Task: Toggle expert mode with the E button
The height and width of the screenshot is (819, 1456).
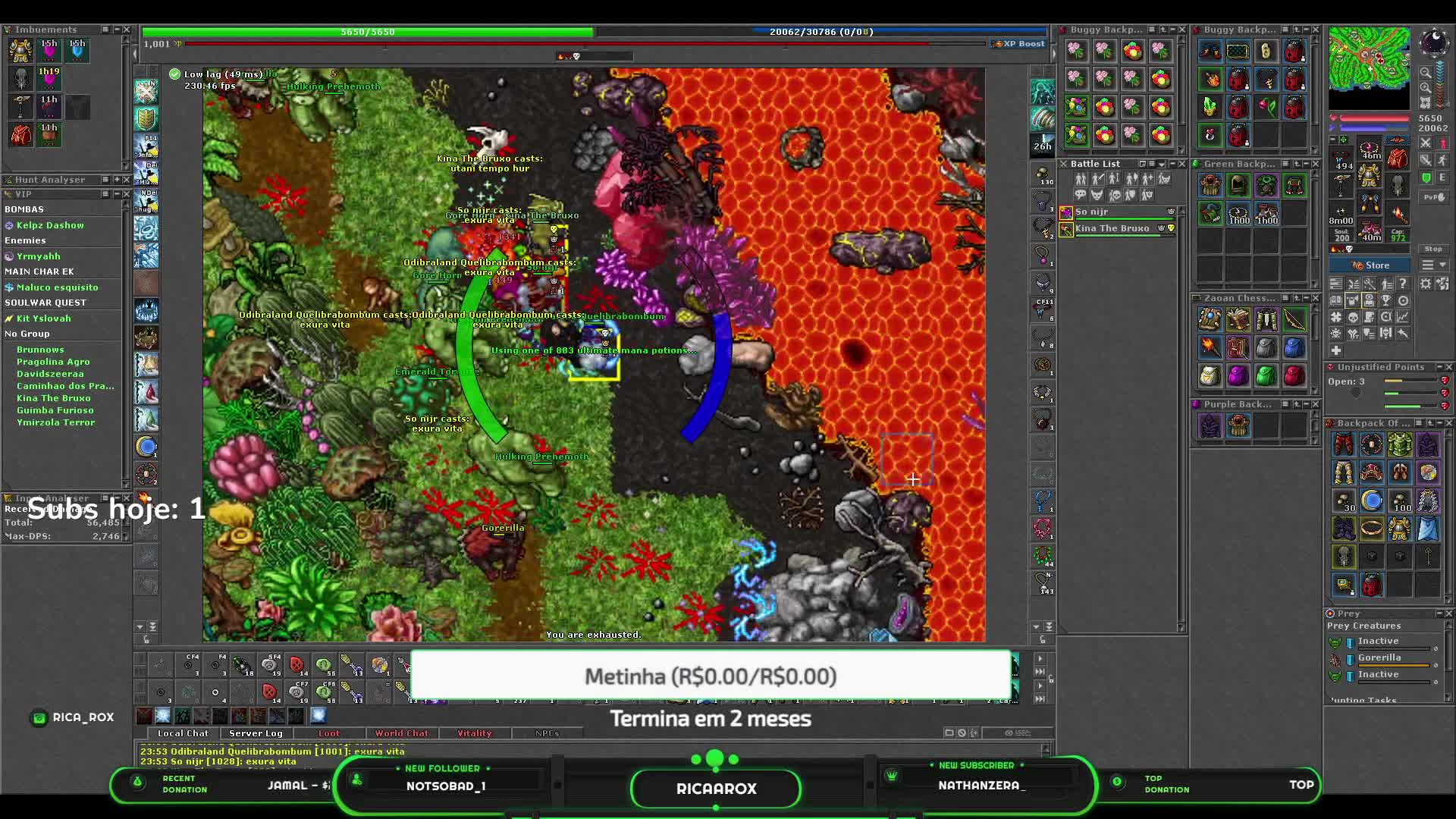Action: point(1443,177)
